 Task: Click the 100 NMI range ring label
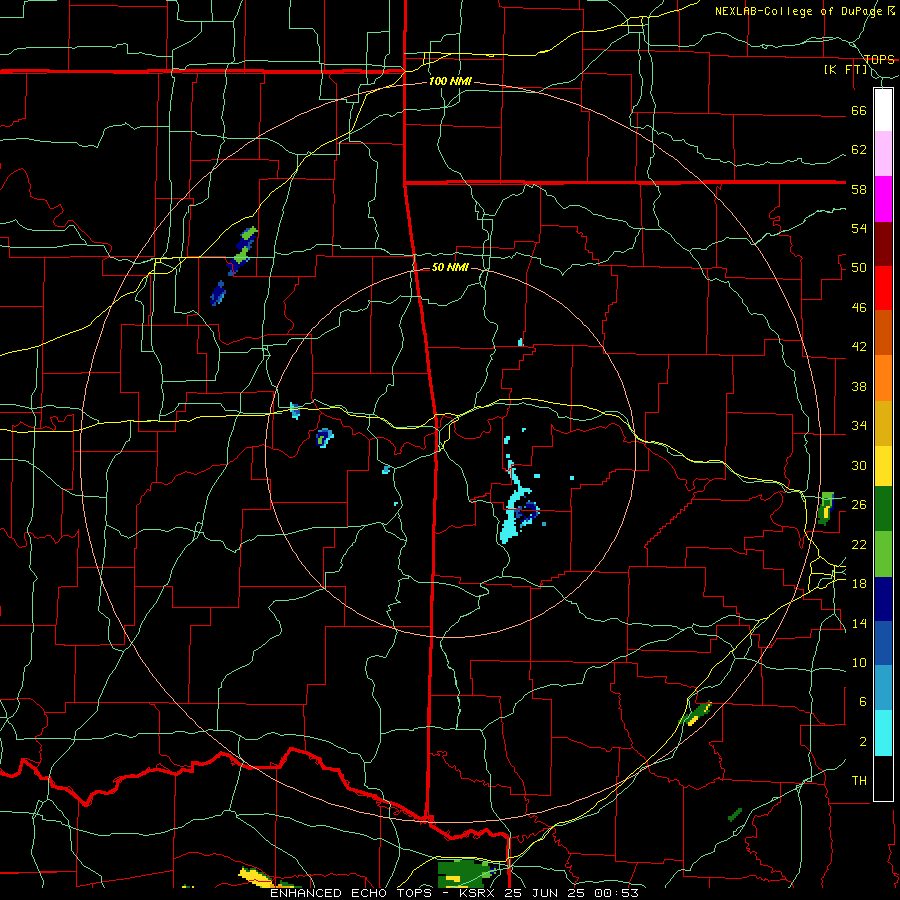point(450,81)
